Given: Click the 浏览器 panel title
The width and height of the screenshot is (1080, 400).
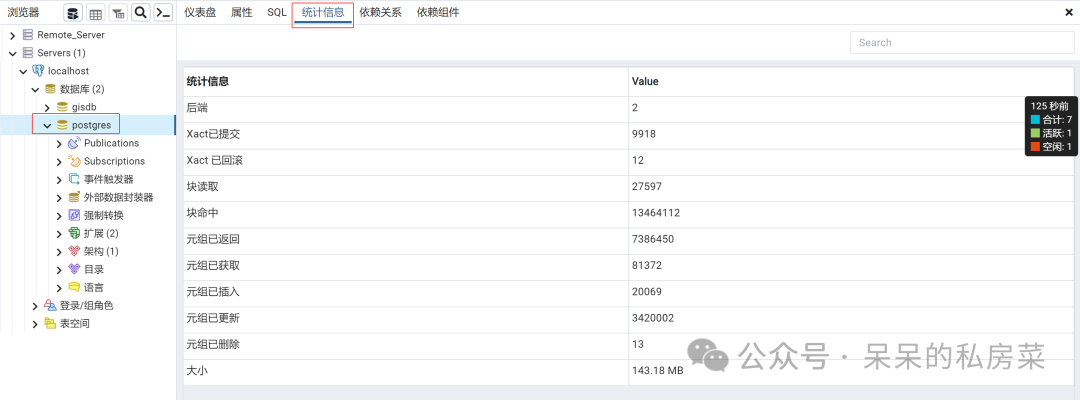Looking at the screenshot, I should pyautogui.click(x=23, y=12).
